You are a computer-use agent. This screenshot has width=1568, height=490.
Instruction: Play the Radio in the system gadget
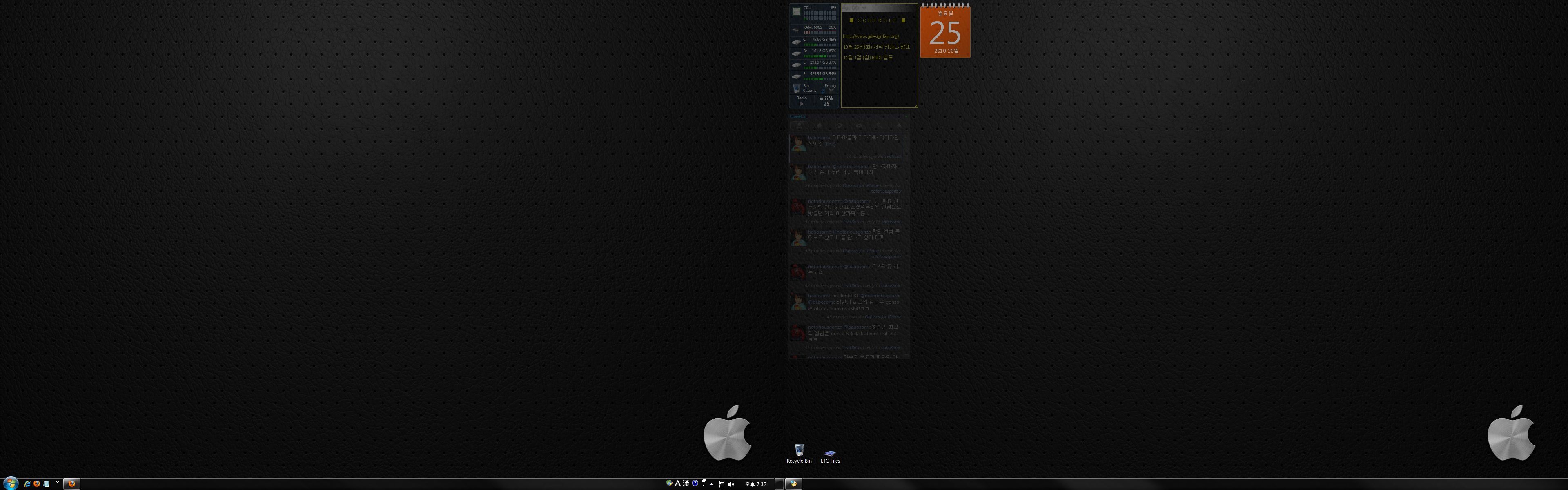[802, 104]
